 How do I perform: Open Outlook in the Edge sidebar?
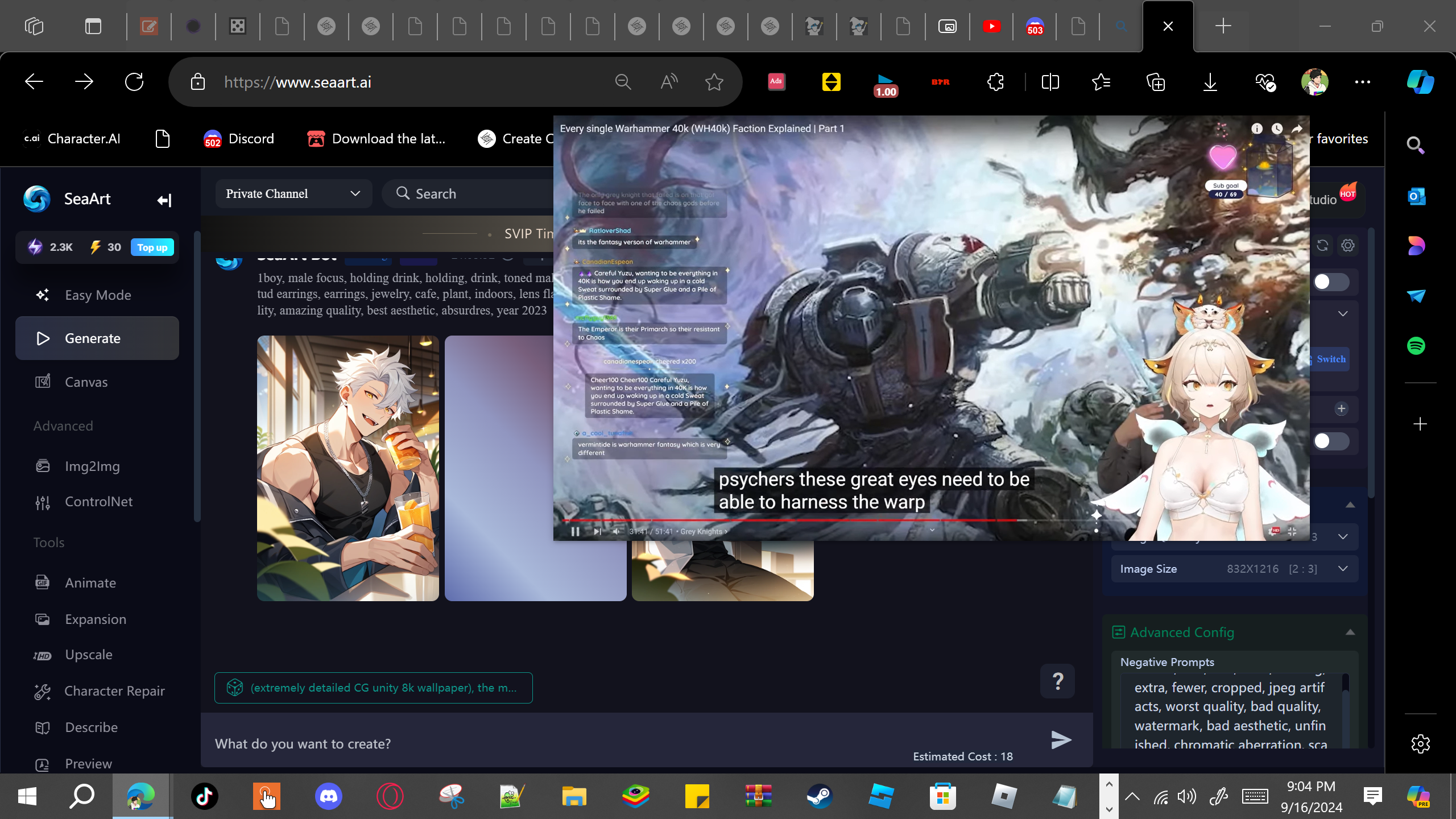(x=1416, y=197)
